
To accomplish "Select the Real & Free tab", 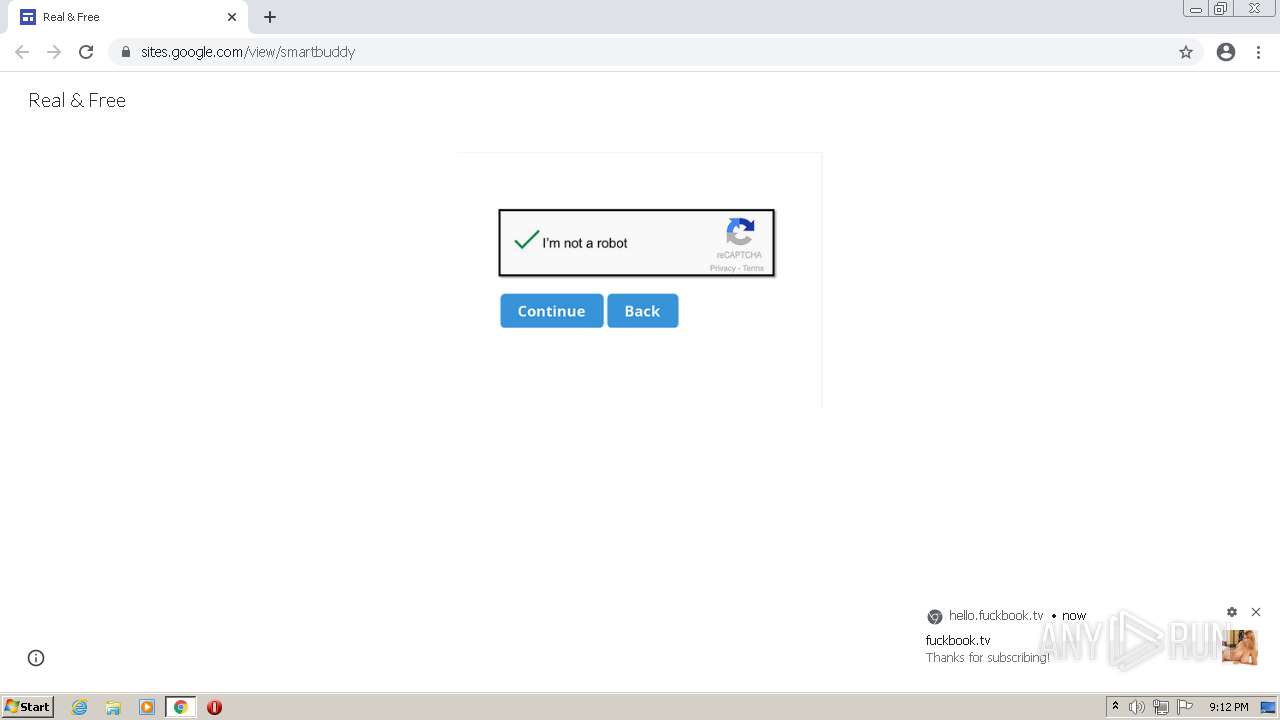I will click(x=130, y=17).
